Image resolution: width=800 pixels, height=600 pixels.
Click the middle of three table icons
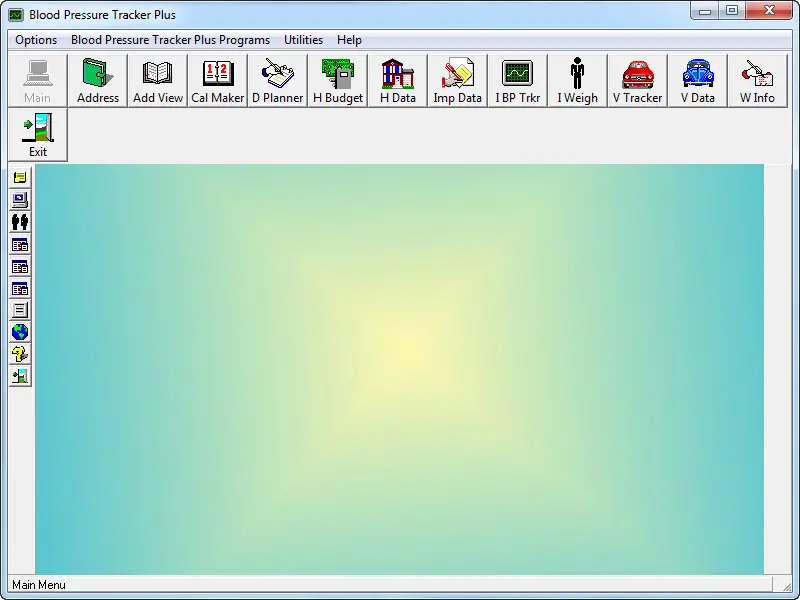20,266
